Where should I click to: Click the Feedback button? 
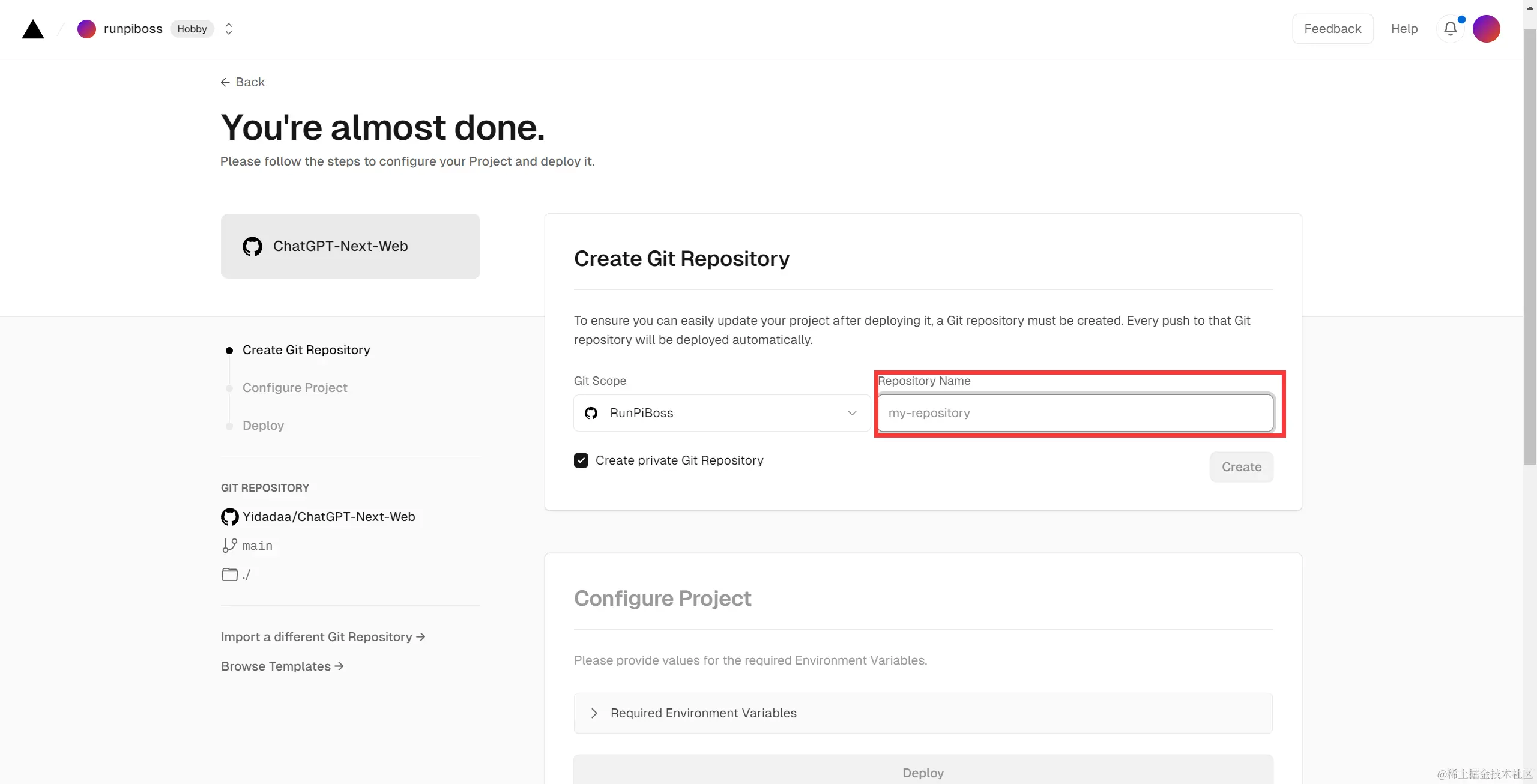[1332, 29]
